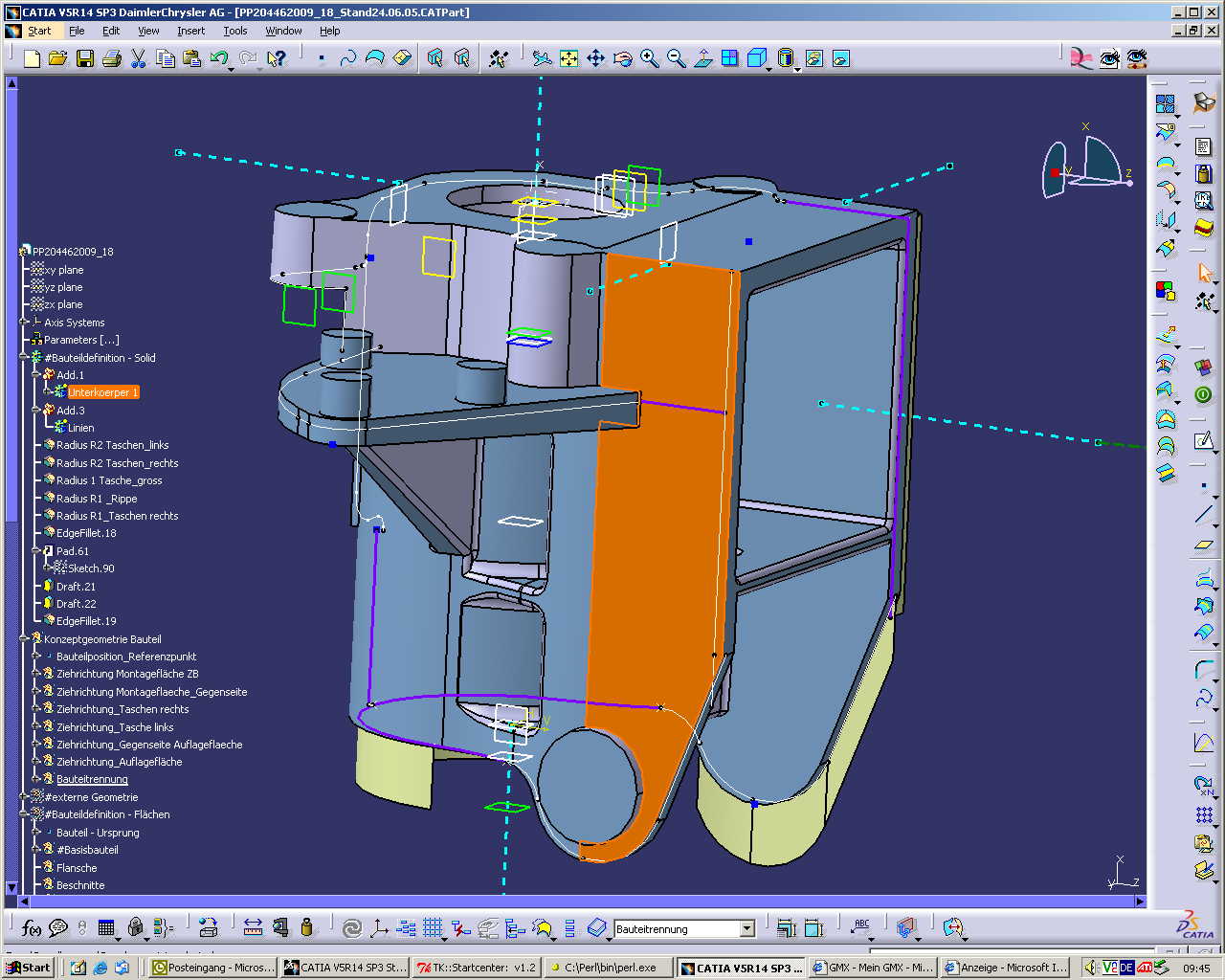Click the compass in the 3D view

(x=1087, y=165)
